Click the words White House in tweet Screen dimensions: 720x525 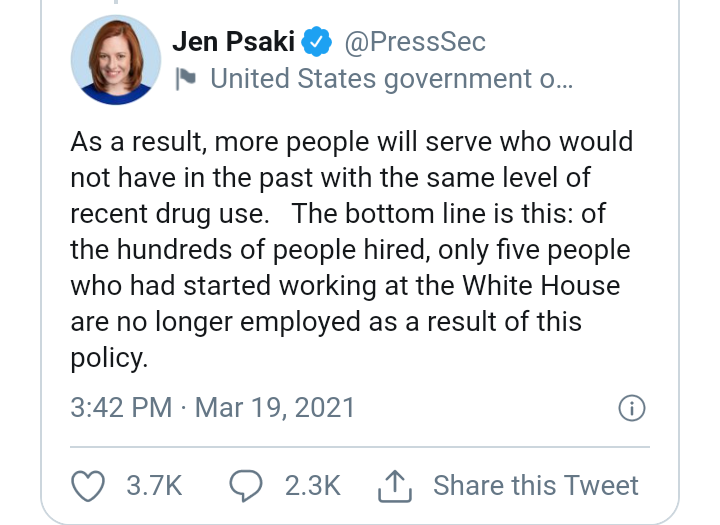[x=541, y=285]
